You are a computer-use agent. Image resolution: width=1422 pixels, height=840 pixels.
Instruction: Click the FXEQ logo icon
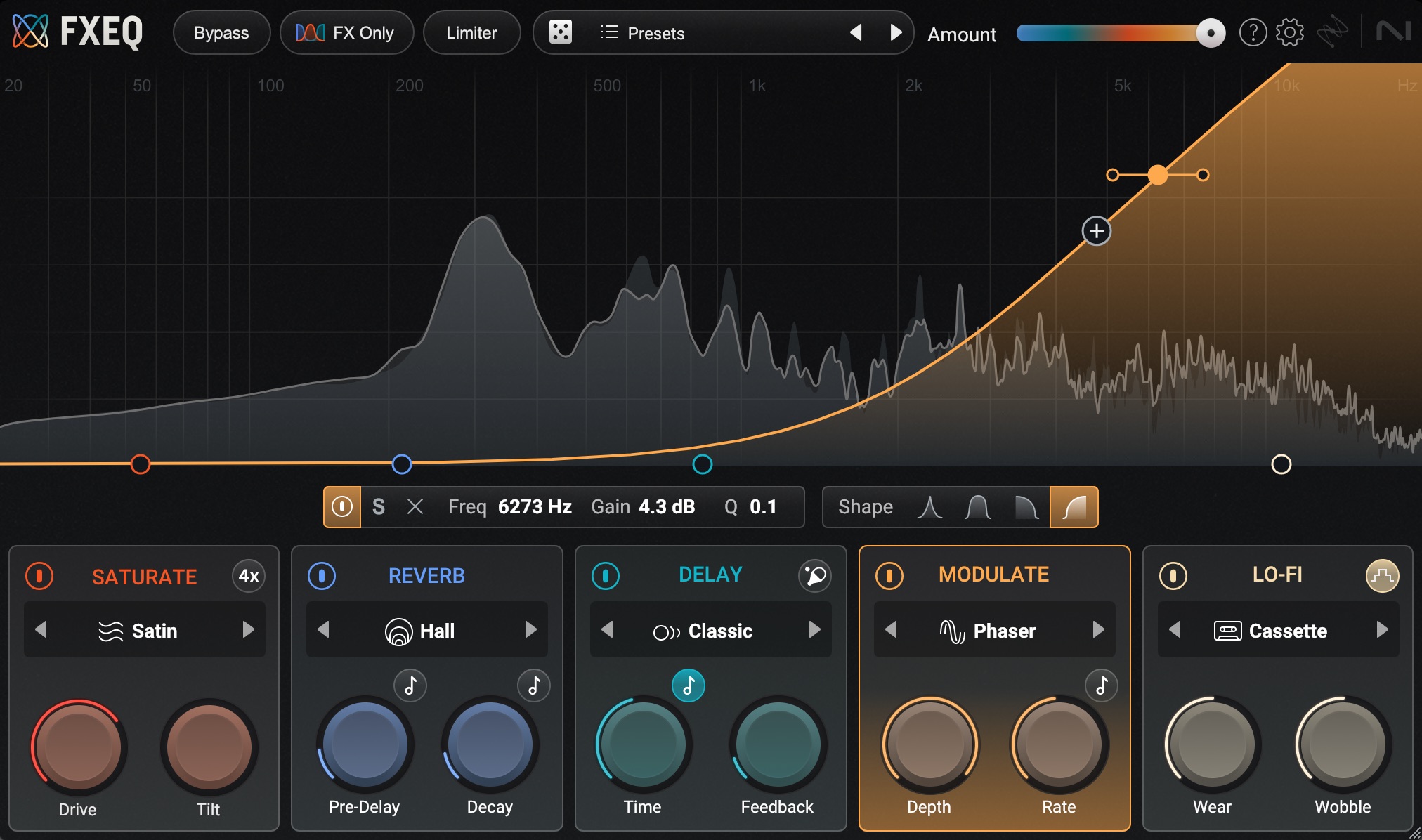click(x=30, y=32)
